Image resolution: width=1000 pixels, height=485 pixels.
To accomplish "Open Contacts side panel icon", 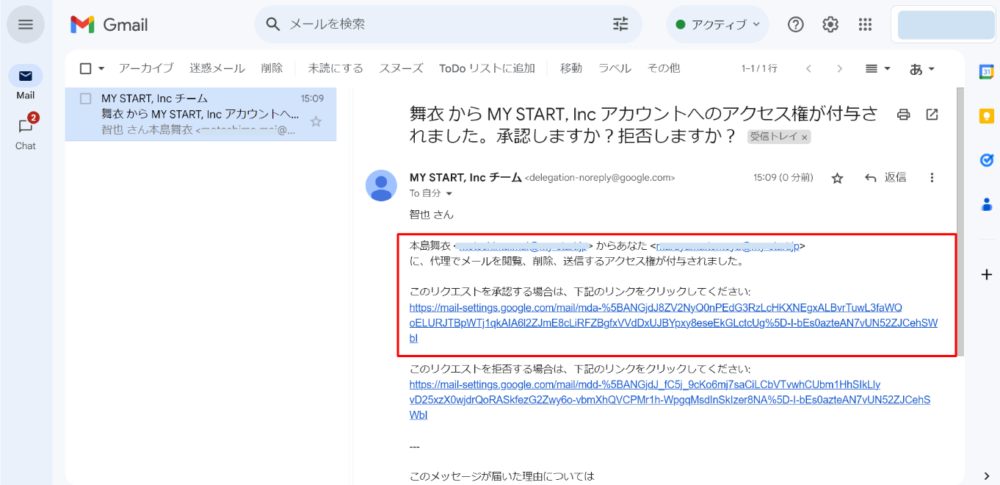I will click(987, 204).
